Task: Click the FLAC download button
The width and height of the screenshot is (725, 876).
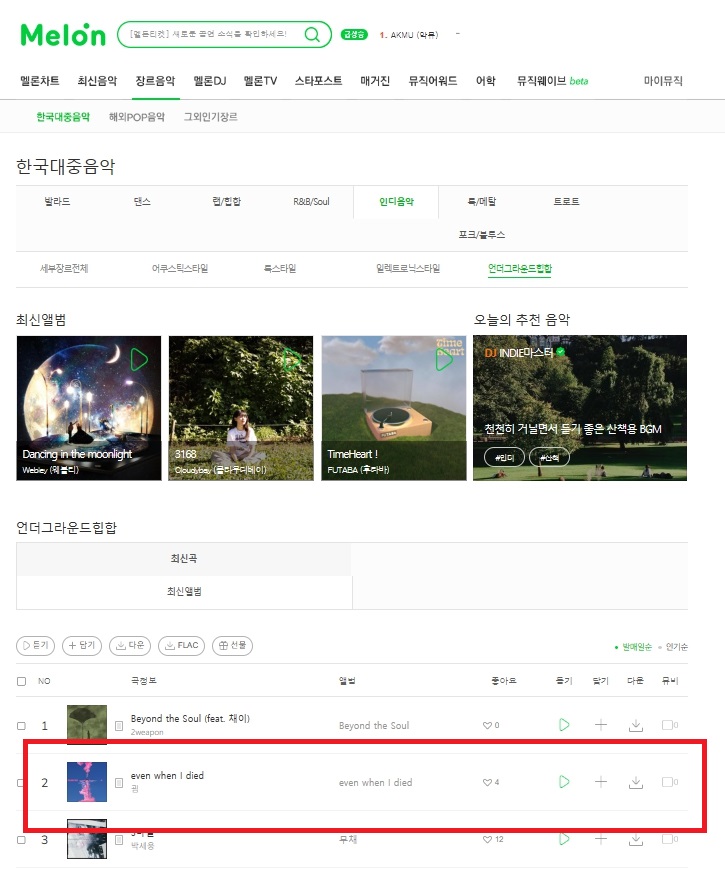Action: pos(182,645)
